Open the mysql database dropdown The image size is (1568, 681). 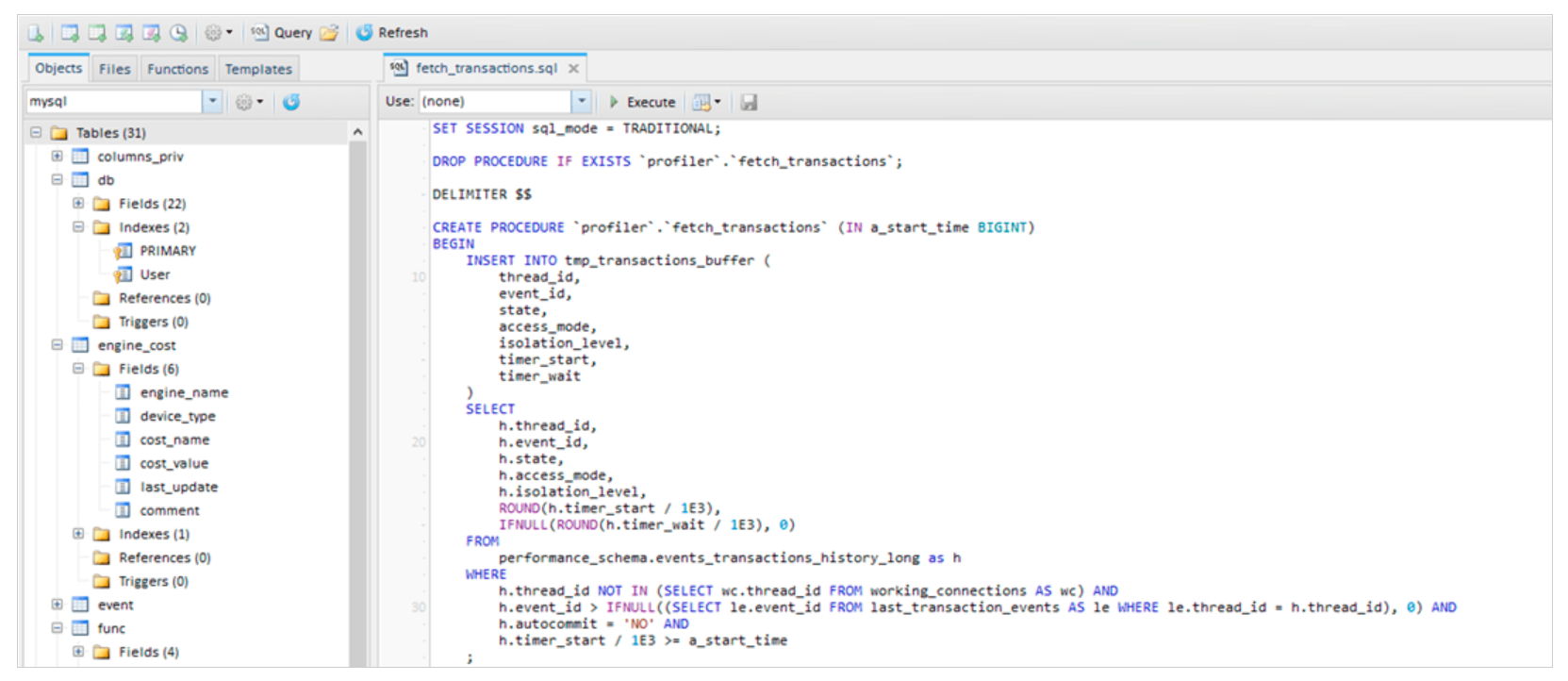(213, 102)
